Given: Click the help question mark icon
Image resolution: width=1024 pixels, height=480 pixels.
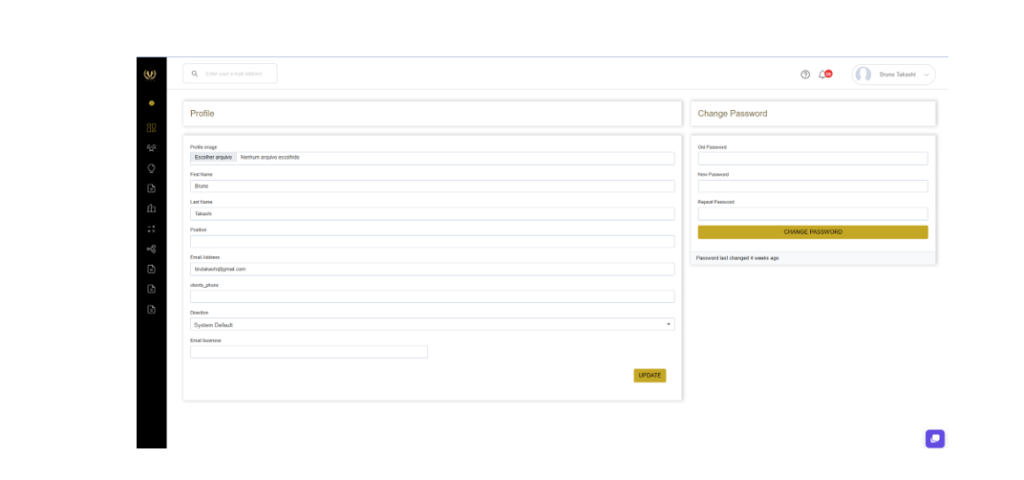Looking at the screenshot, I should point(805,75).
